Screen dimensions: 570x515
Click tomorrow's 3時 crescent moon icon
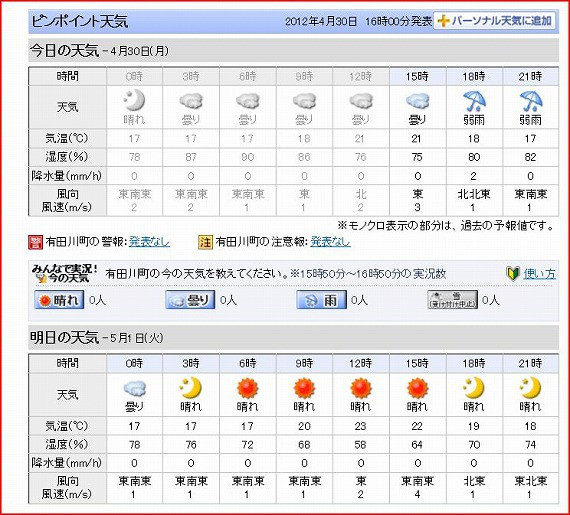point(191,388)
